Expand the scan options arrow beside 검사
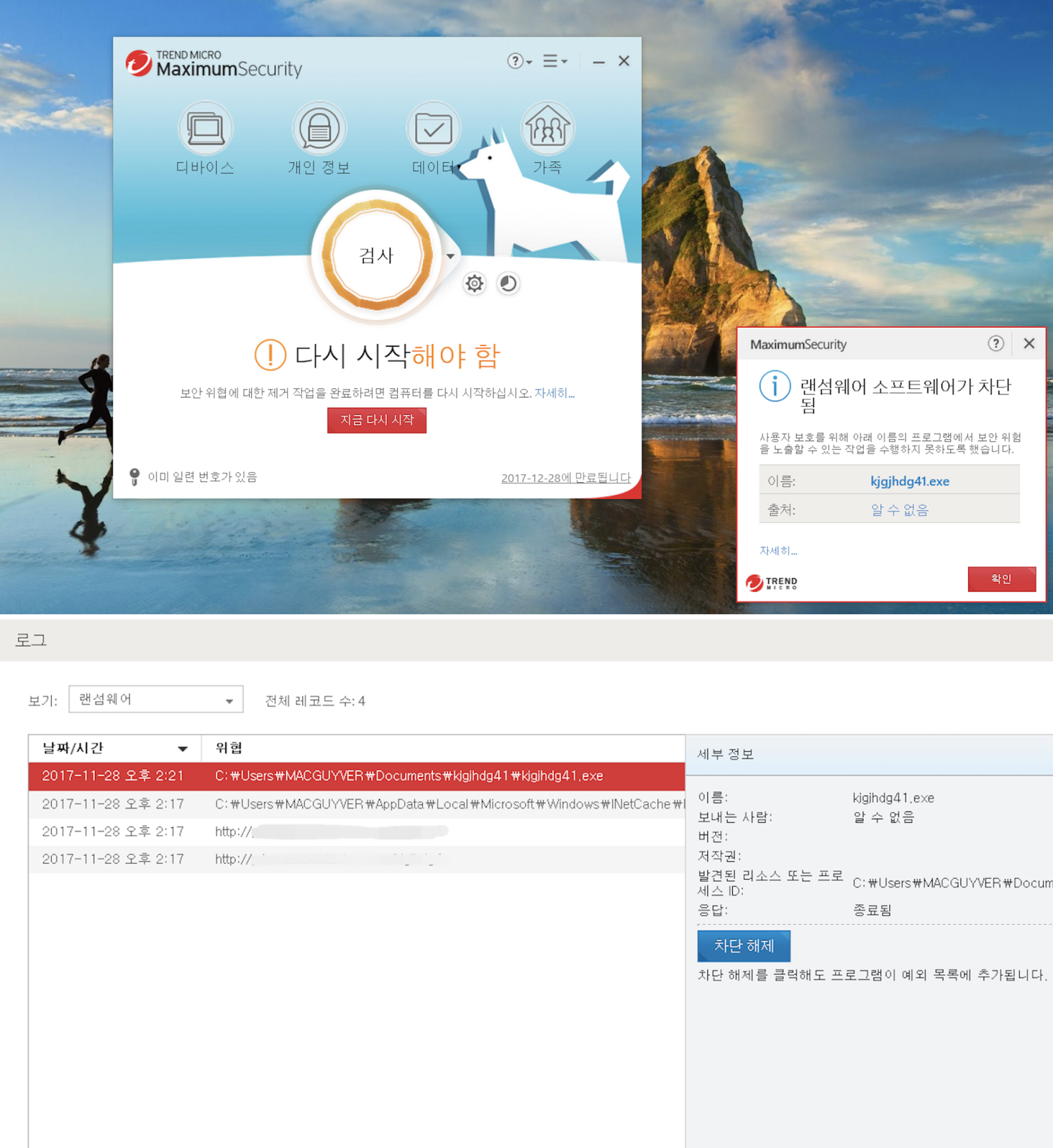Image resolution: width=1053 pixels, height=1148 pixels. point(450,256)
